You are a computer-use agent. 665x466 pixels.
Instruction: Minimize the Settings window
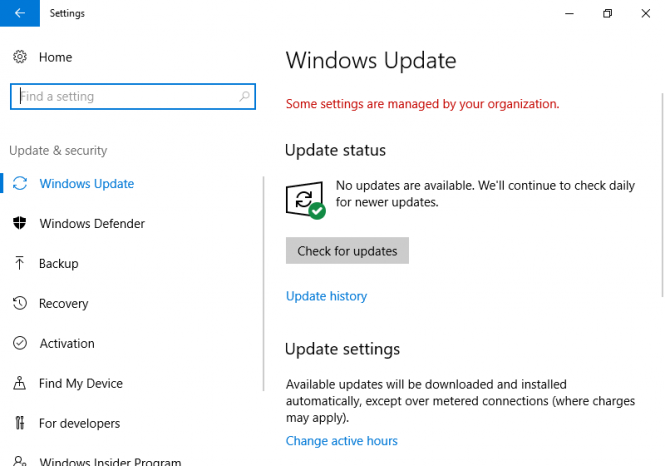tap(569, 13)
